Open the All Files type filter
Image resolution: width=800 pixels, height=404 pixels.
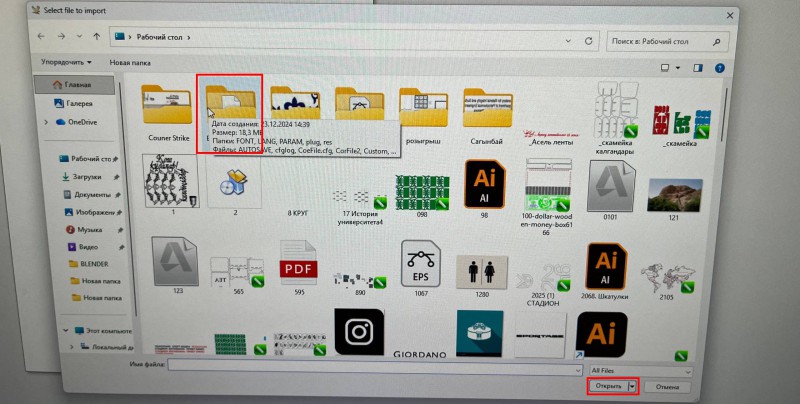641,370
